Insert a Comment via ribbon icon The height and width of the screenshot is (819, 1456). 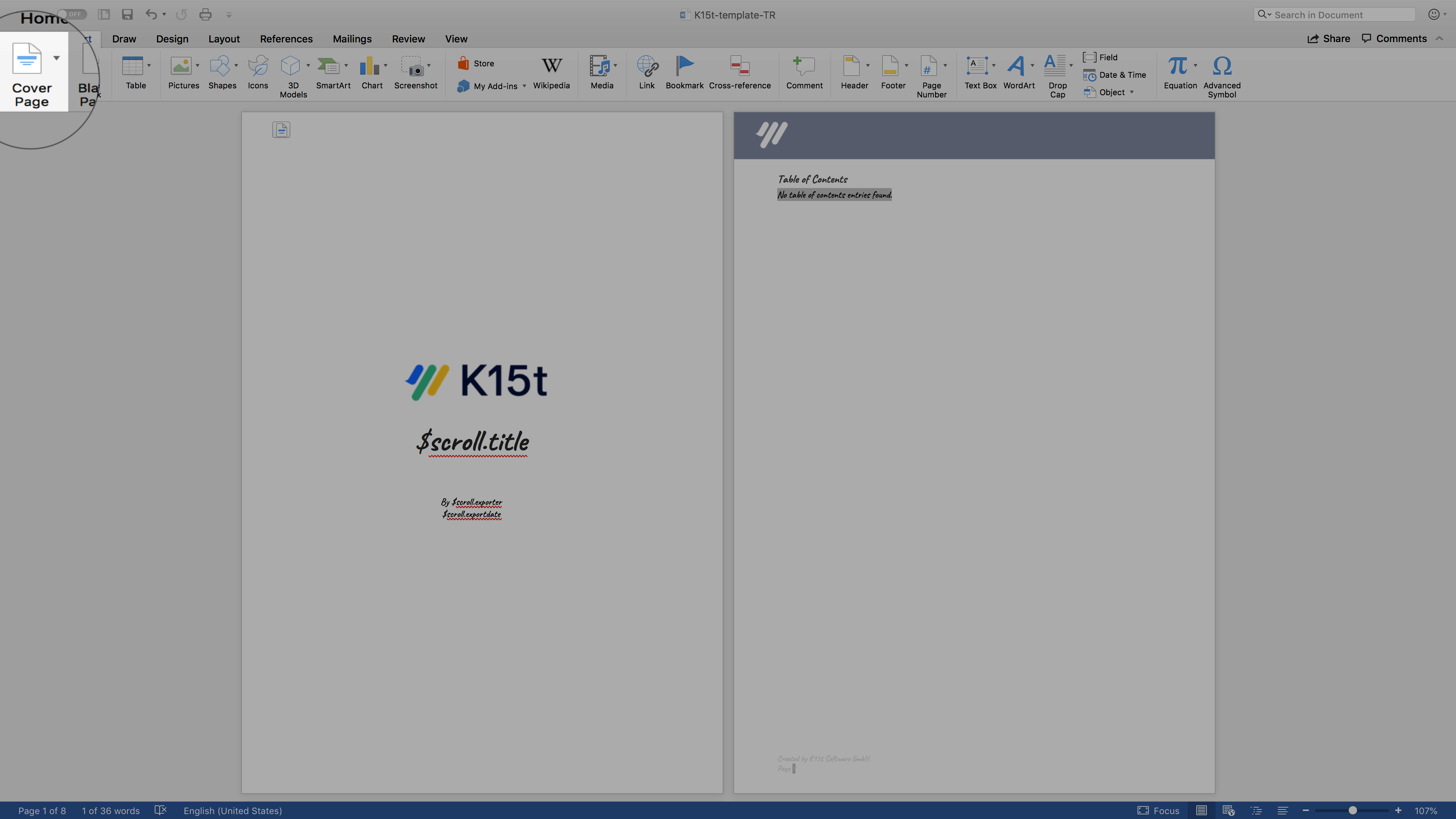[x=804, y=66]
